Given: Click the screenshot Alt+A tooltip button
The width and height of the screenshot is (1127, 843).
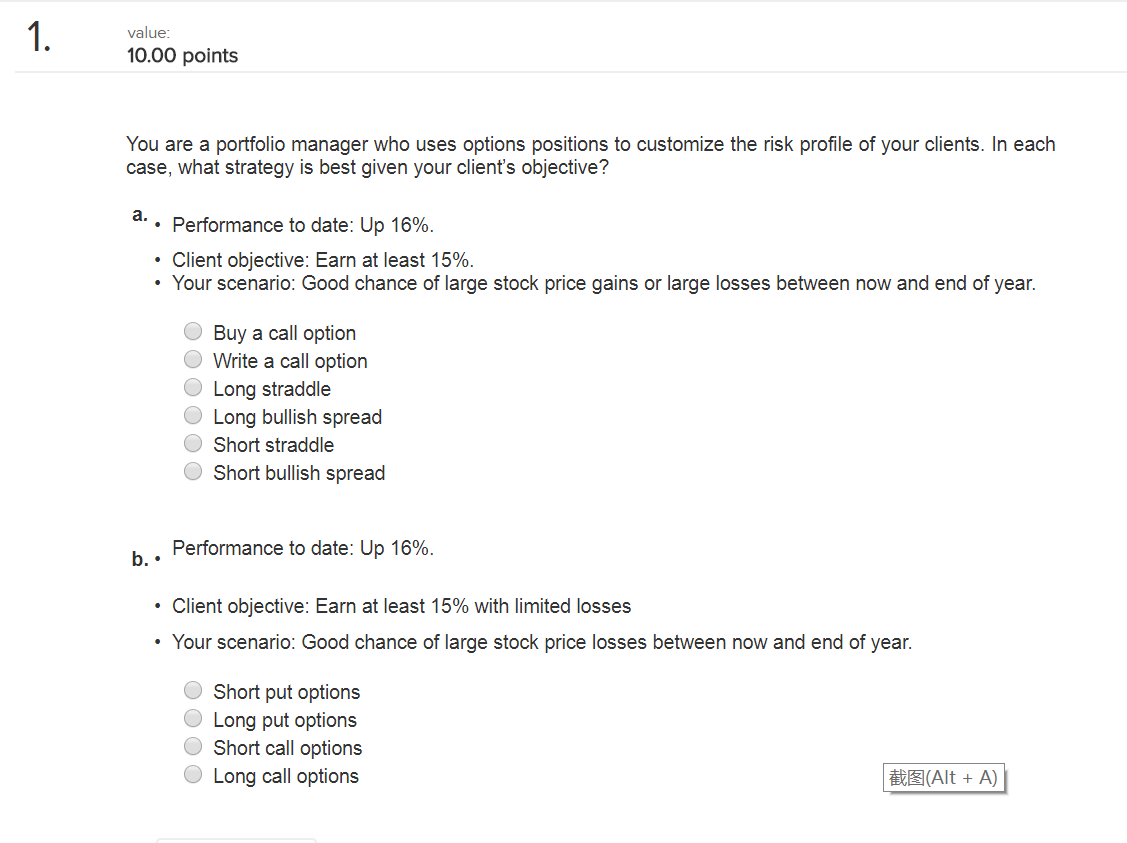Looking at the screenshot, I should (943, 778).
